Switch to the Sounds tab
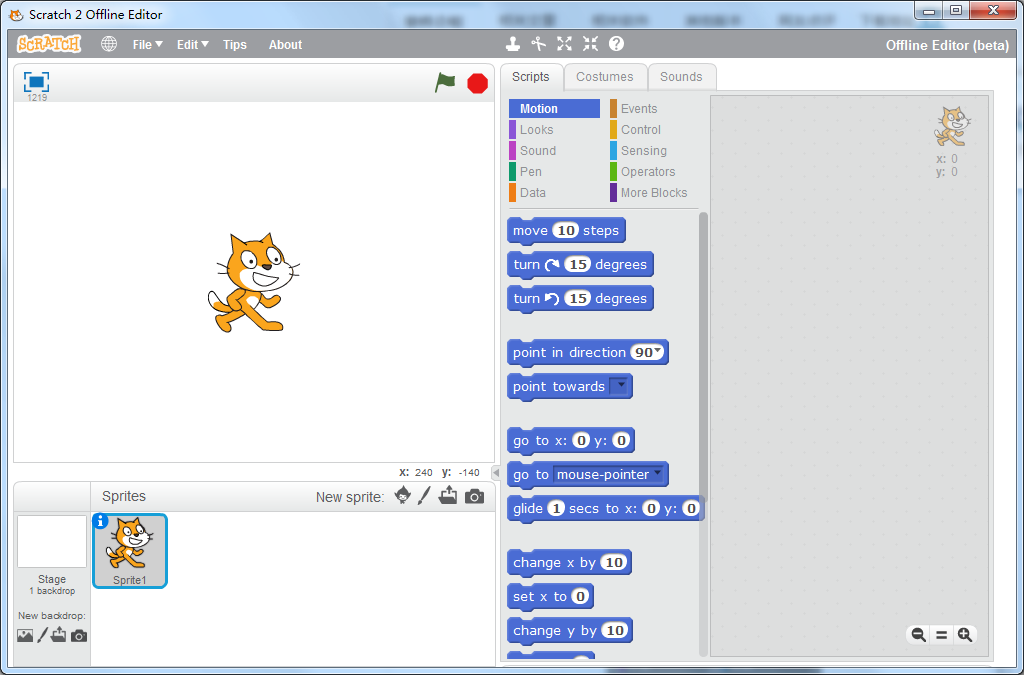This screenshot has height=675, width=1024. (x=681, y=76)
